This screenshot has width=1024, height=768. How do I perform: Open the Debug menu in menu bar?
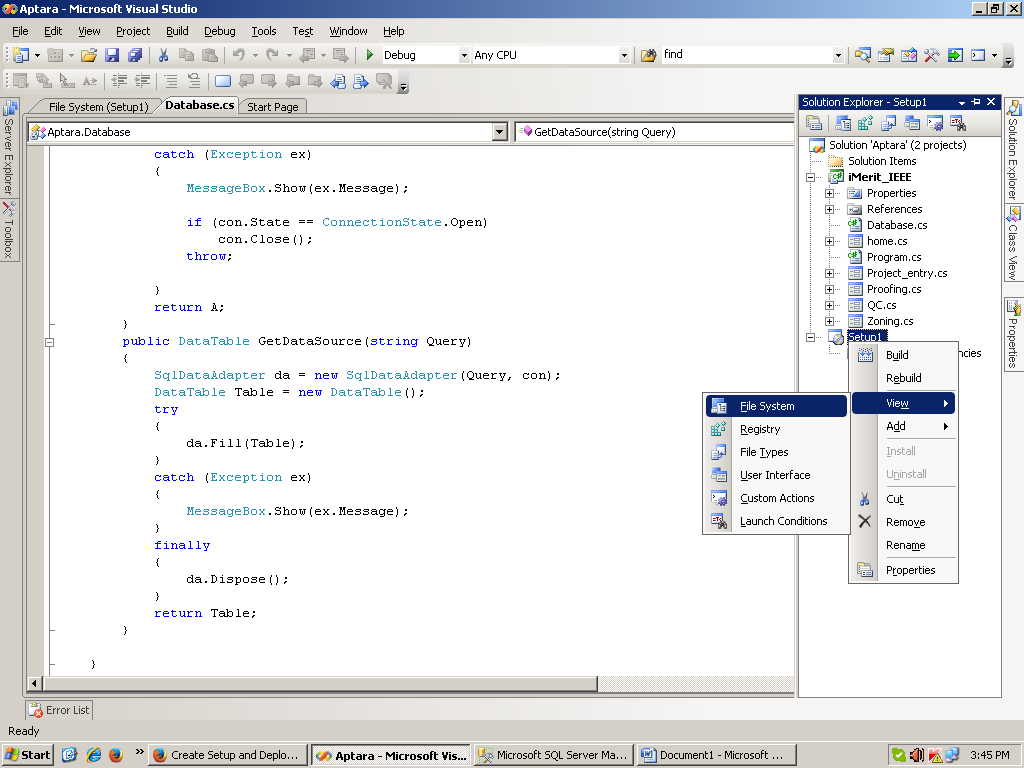pos(219,31)
